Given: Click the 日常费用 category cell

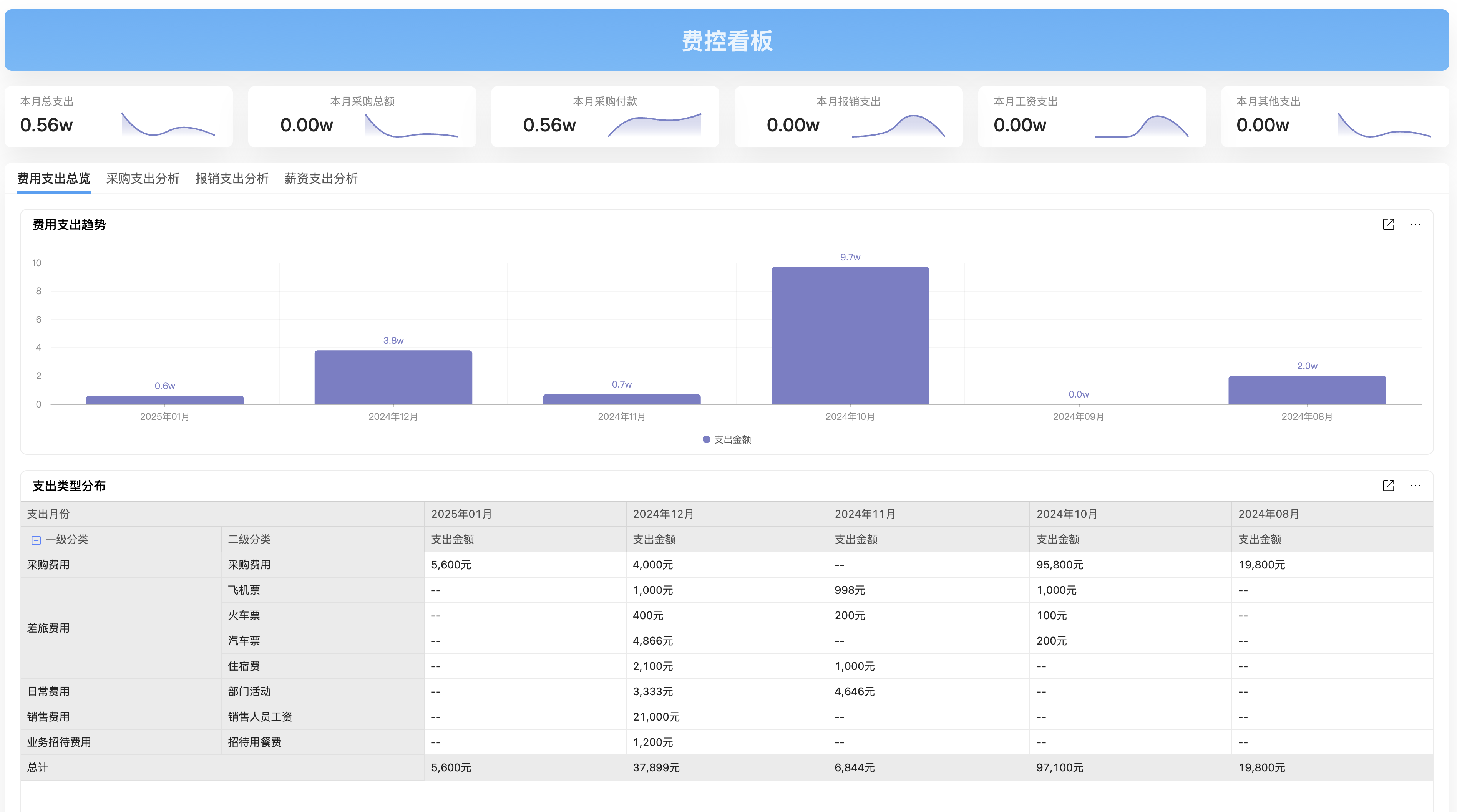Looking at the screenshot, I should pos(121,691).
